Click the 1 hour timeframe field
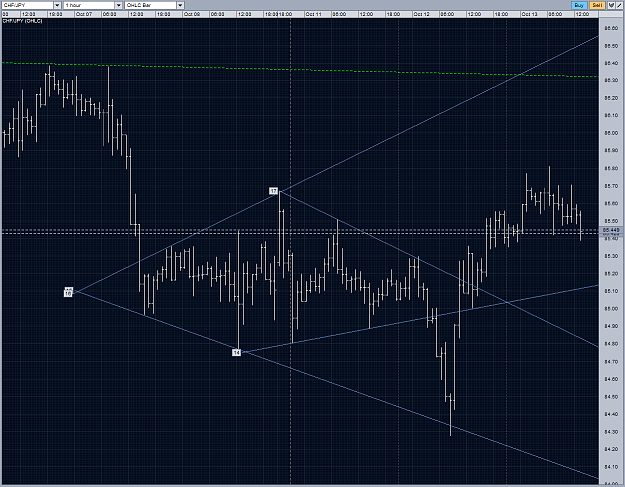Screen dimensions: 625x487 pyautogui.click(x=89, y=5)
